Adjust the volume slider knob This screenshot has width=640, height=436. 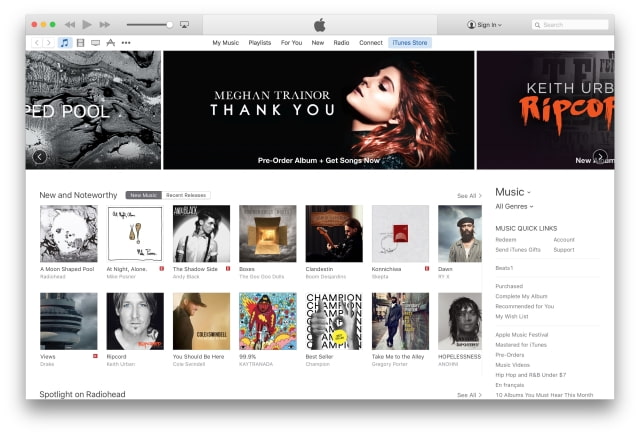coord(169,24)
